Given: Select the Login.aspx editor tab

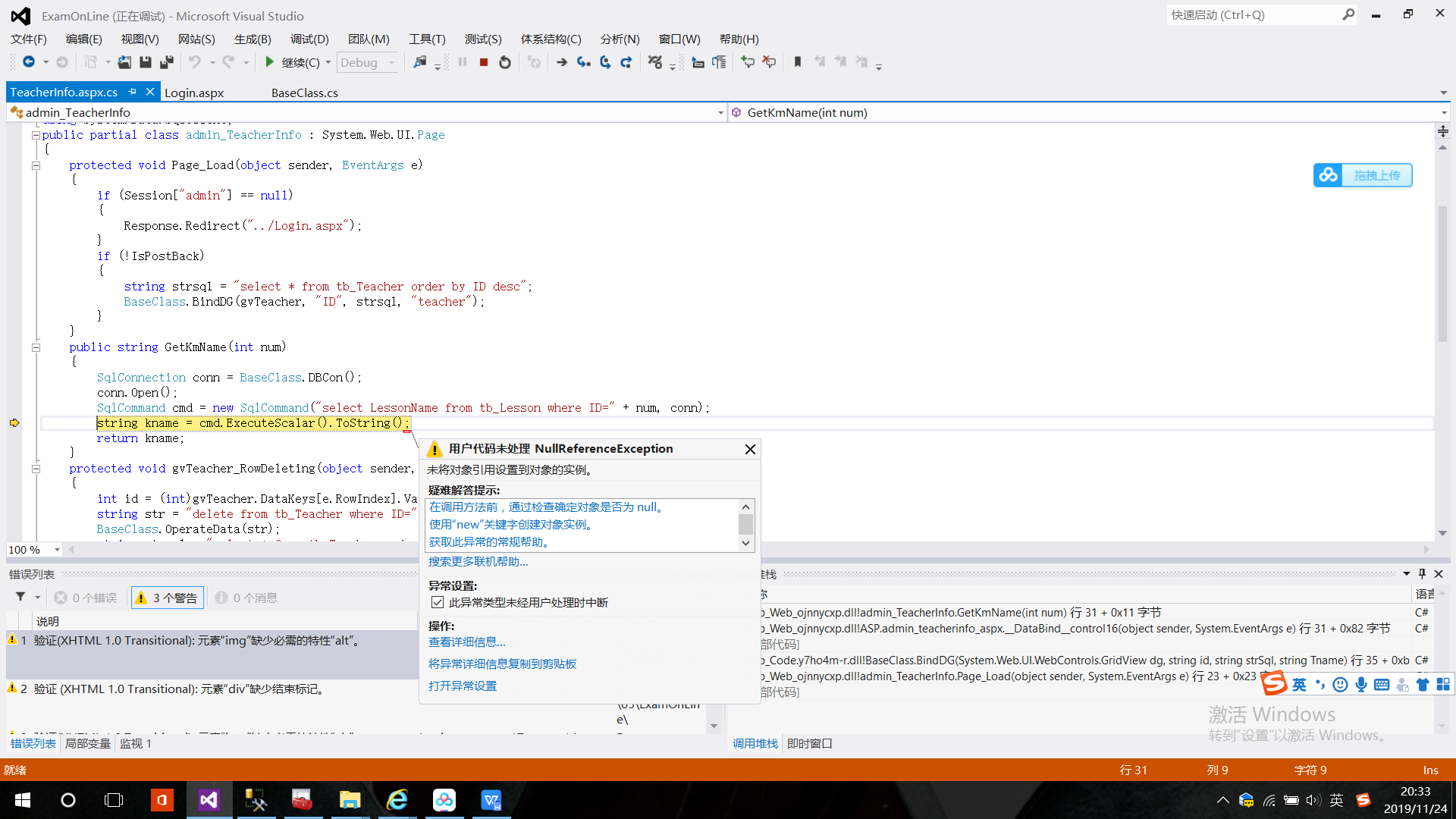Looking at the screenshot, I should [195, 91].
